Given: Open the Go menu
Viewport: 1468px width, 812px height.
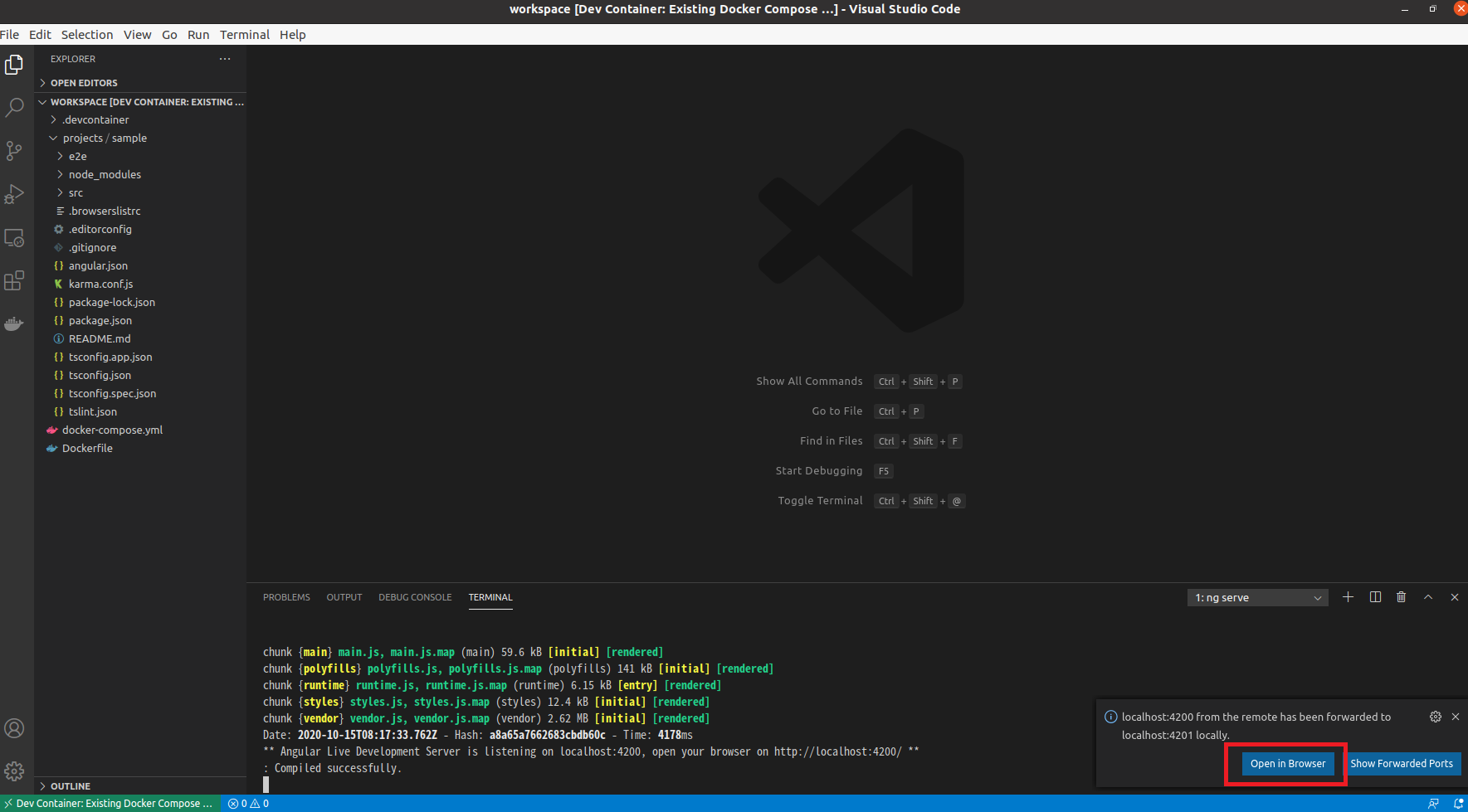Looking at the screenshot, I should pos(169,35).
